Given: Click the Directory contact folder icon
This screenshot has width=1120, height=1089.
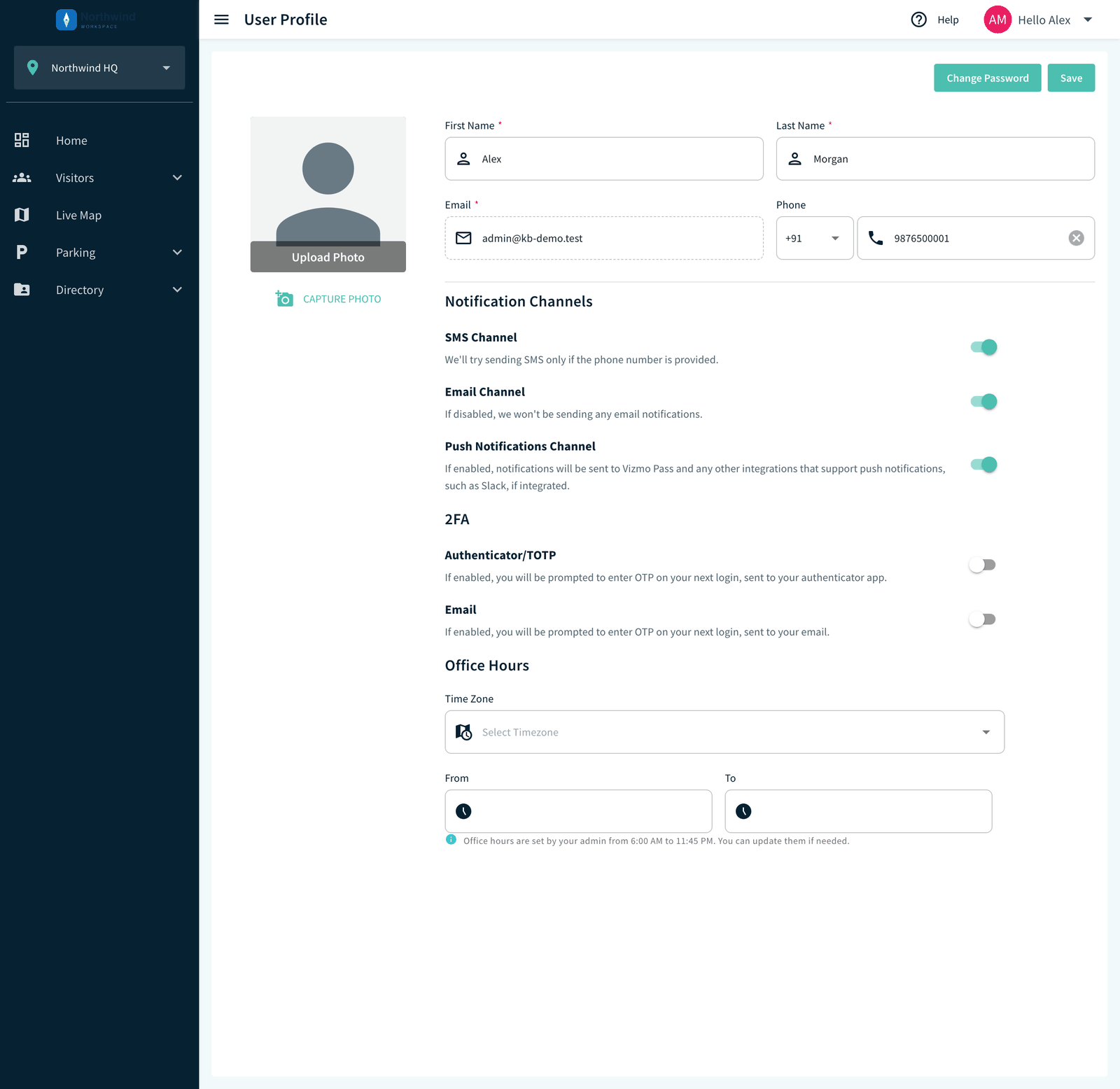Looking at the screenshot, I should pyautogui.click(x=22, y=290).
